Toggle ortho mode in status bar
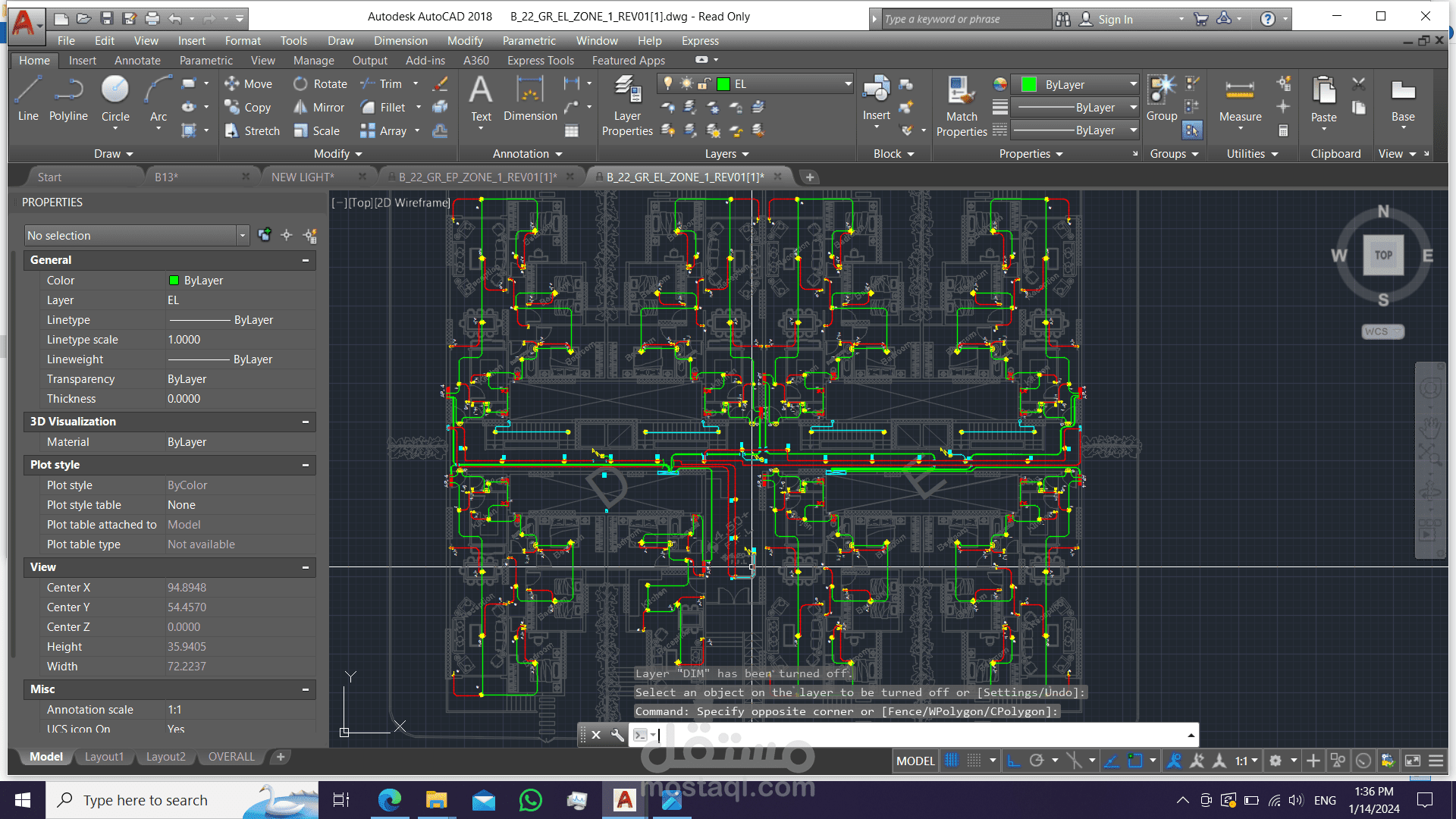This screenshot has height=819, width=1456. pyautogui.click(x=1014, y=761)
